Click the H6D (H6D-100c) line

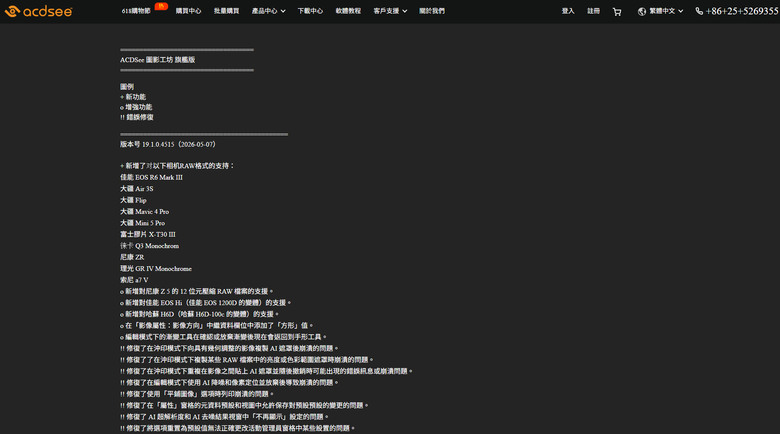[x=199, y=314]
